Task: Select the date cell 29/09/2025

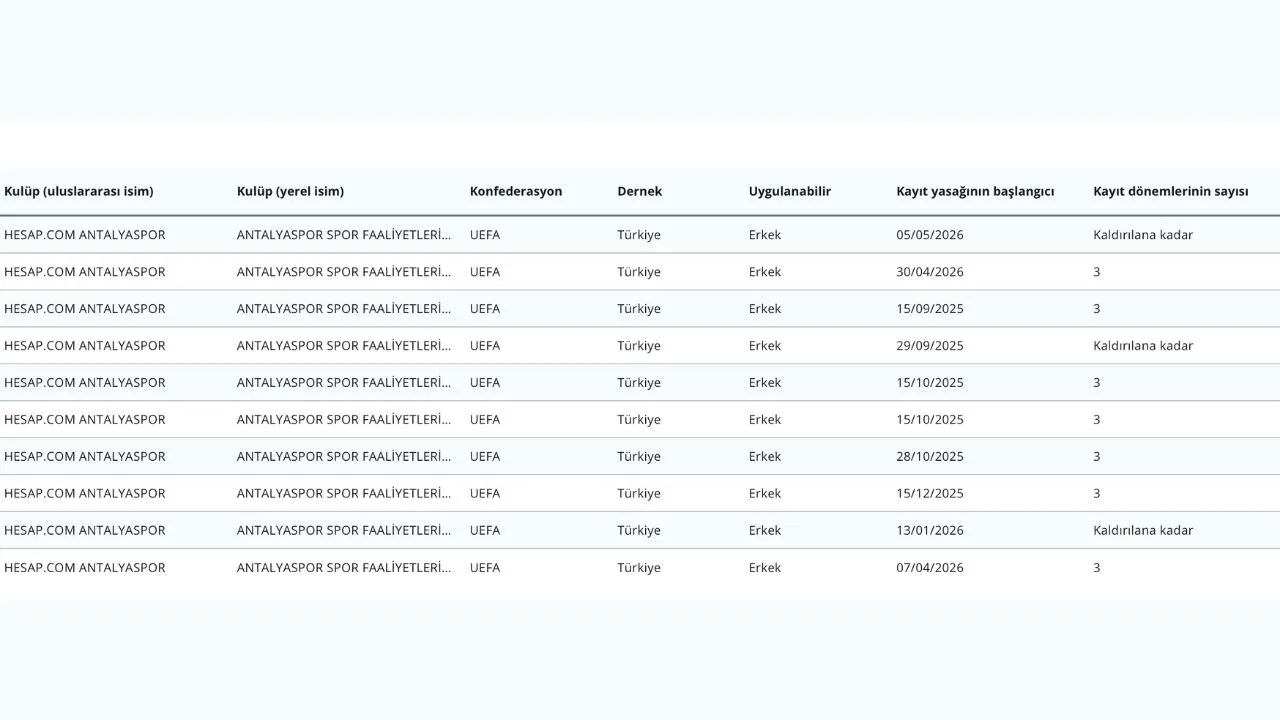Action: (930, 346)
